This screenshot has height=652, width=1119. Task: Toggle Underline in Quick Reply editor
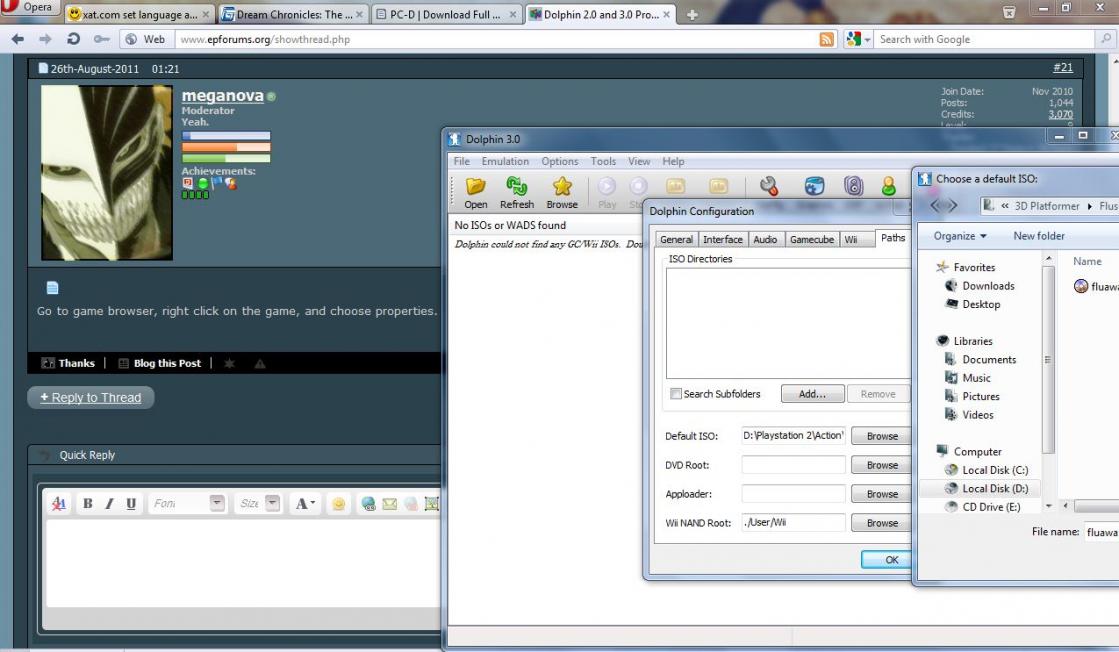pyautogui.click(x=131, y=504)
